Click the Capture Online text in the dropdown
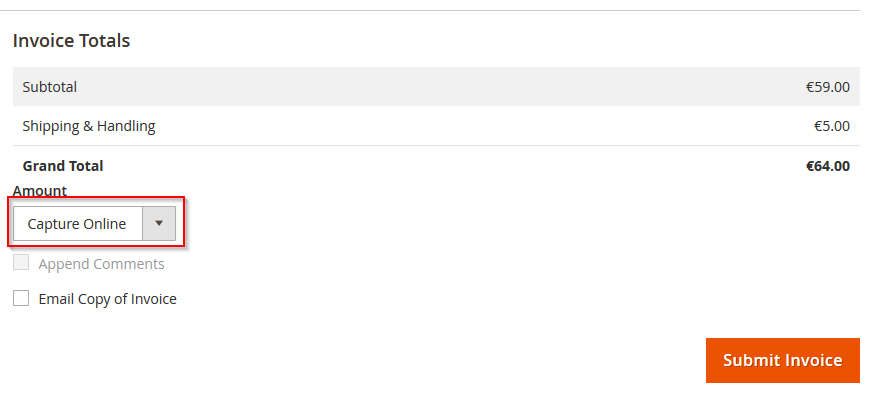Viewport: 878px width, 409px height. (77, 224)
